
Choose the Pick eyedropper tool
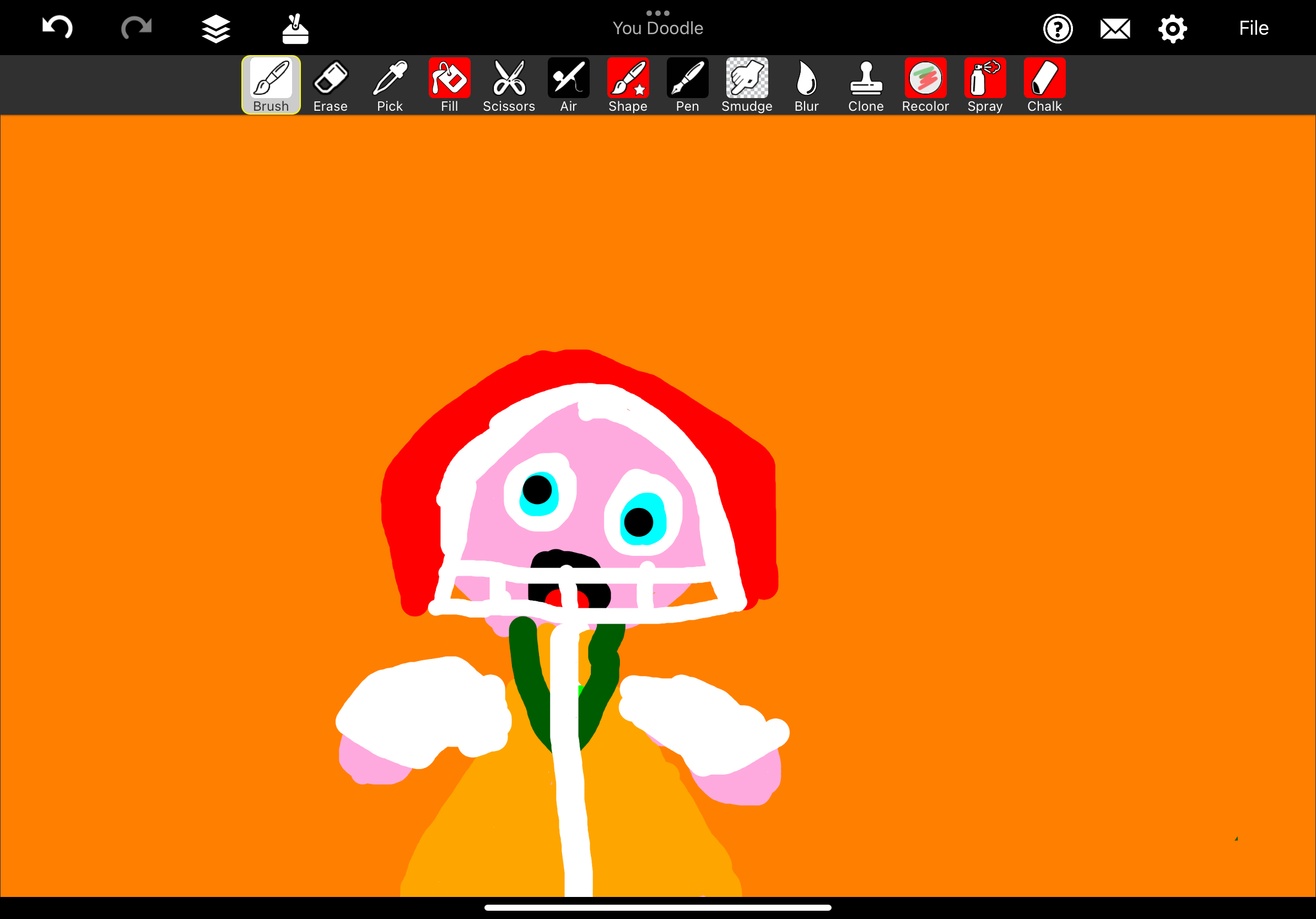pos(390,85)
